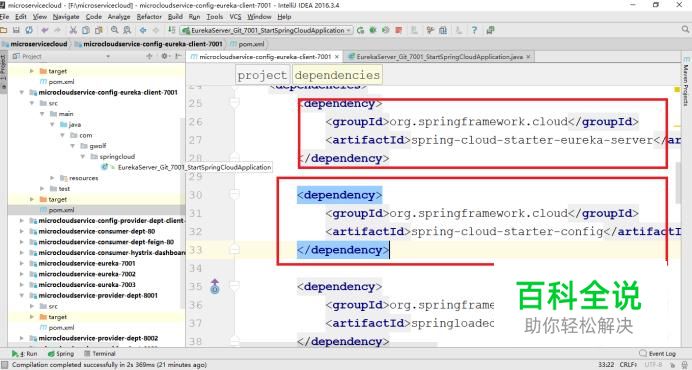This screenshot has height=370, width=692.
Task: Click the Replace toolbar icon
Action: pyautogui.click(x=127, y=30)
